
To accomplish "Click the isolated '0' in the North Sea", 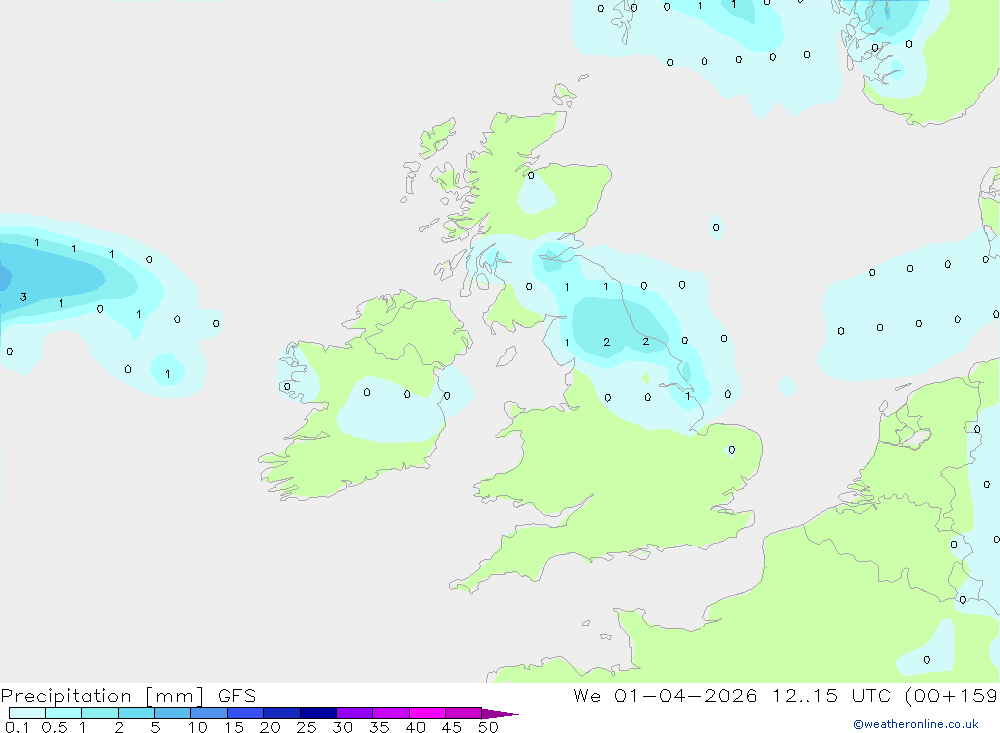I will coord(716,227).
